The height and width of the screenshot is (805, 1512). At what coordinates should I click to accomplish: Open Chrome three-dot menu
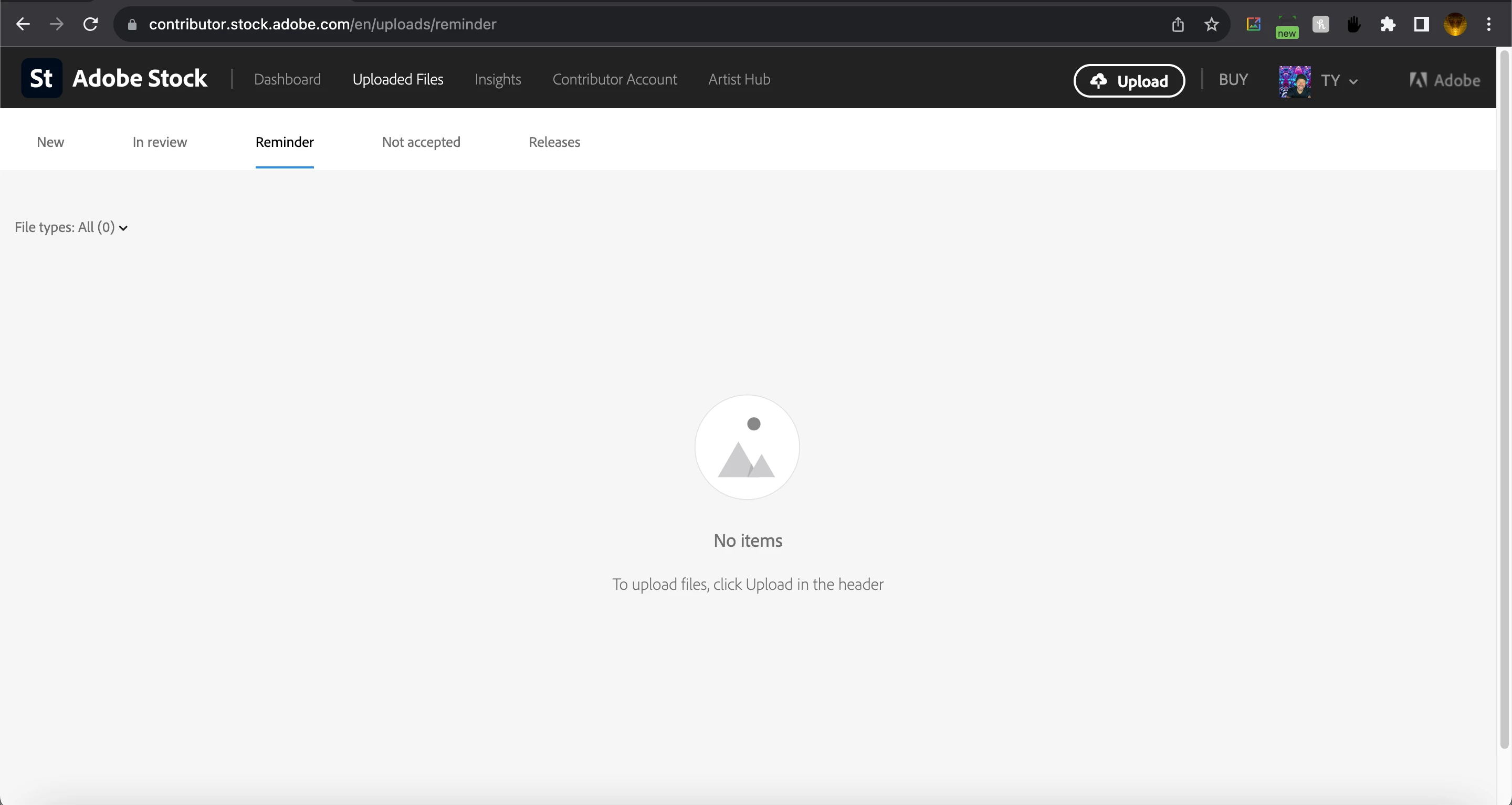tap(1488, 24)
